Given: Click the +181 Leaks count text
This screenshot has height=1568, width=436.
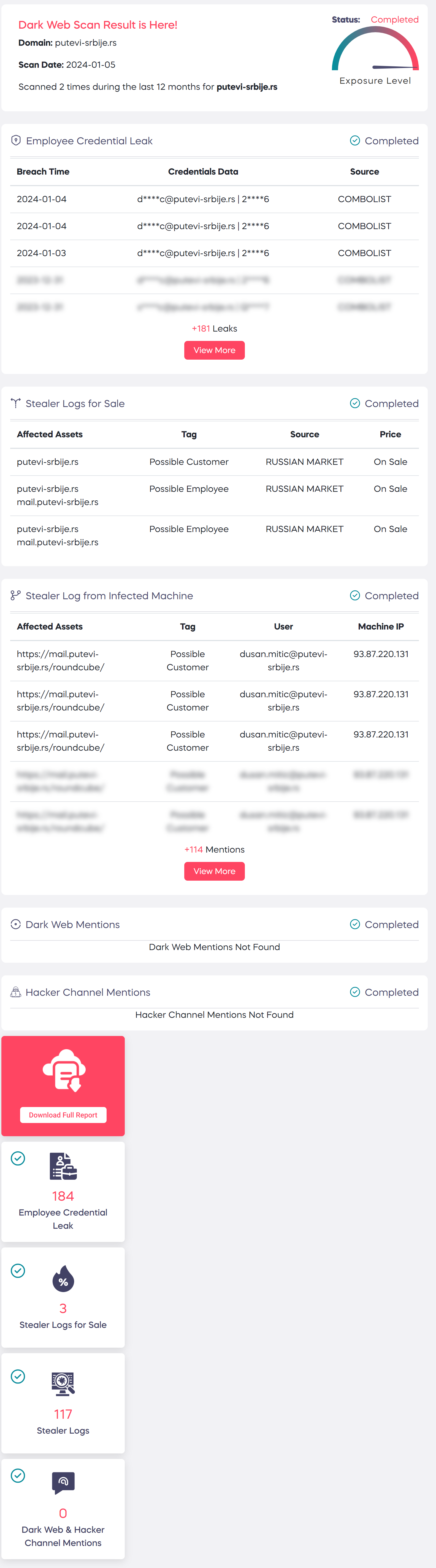Looking at the screenshot, I should 214,329.
